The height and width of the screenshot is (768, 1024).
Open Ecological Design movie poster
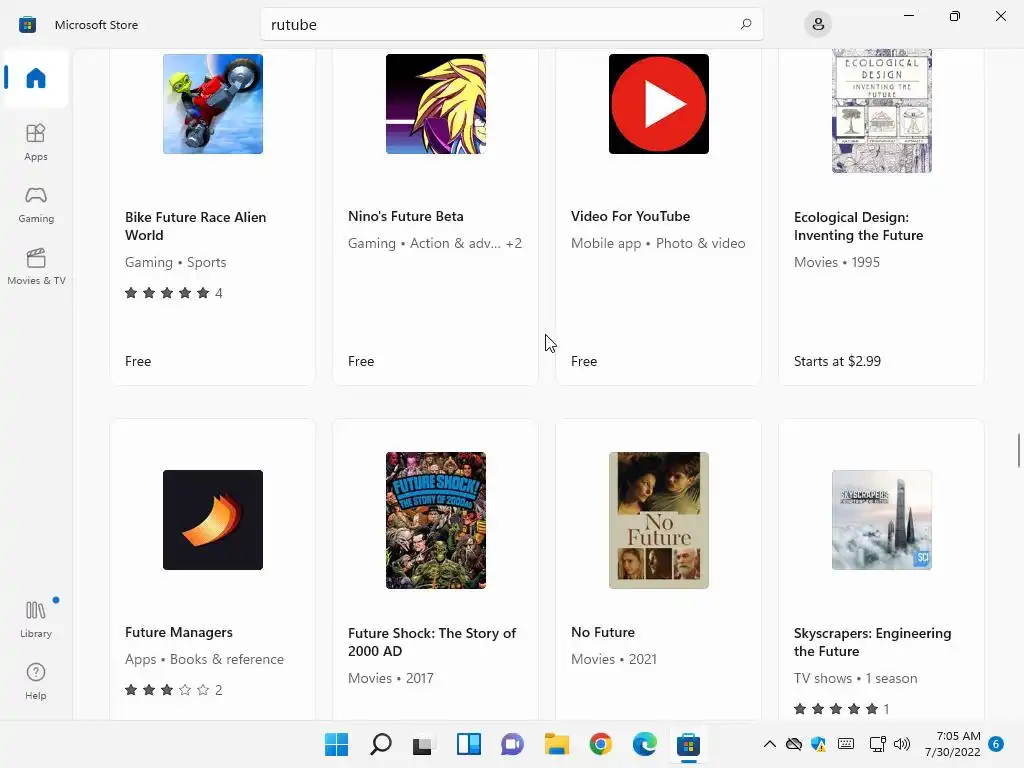coord(882,110)
